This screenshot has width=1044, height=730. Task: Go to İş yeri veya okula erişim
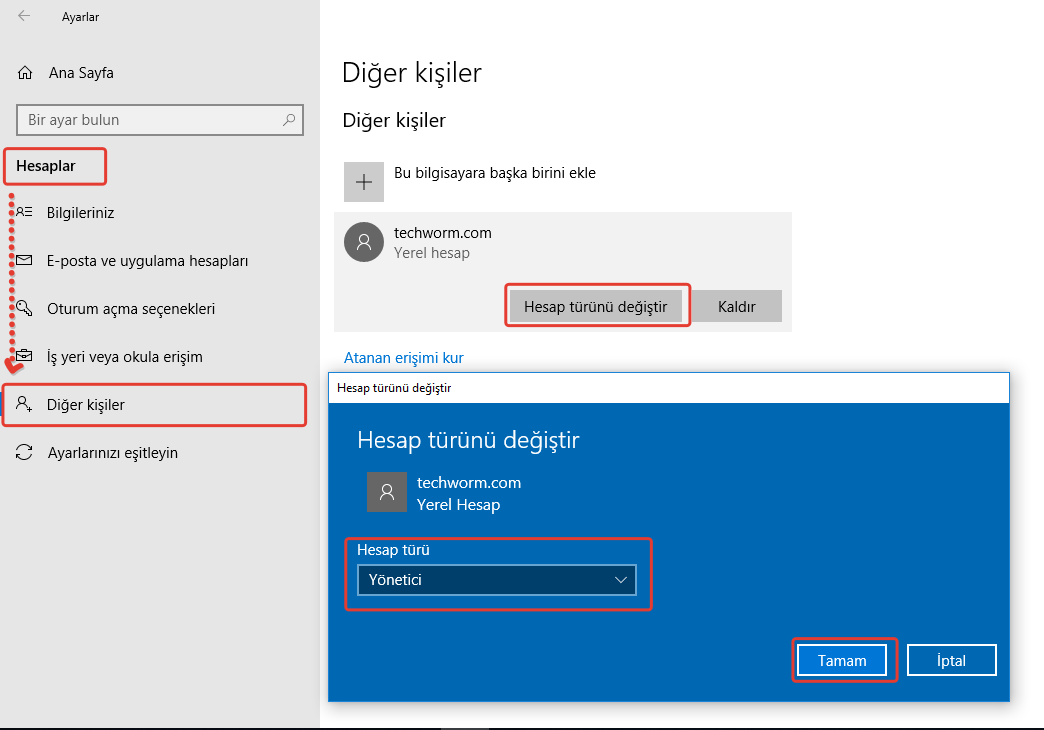tap(125, 357)
